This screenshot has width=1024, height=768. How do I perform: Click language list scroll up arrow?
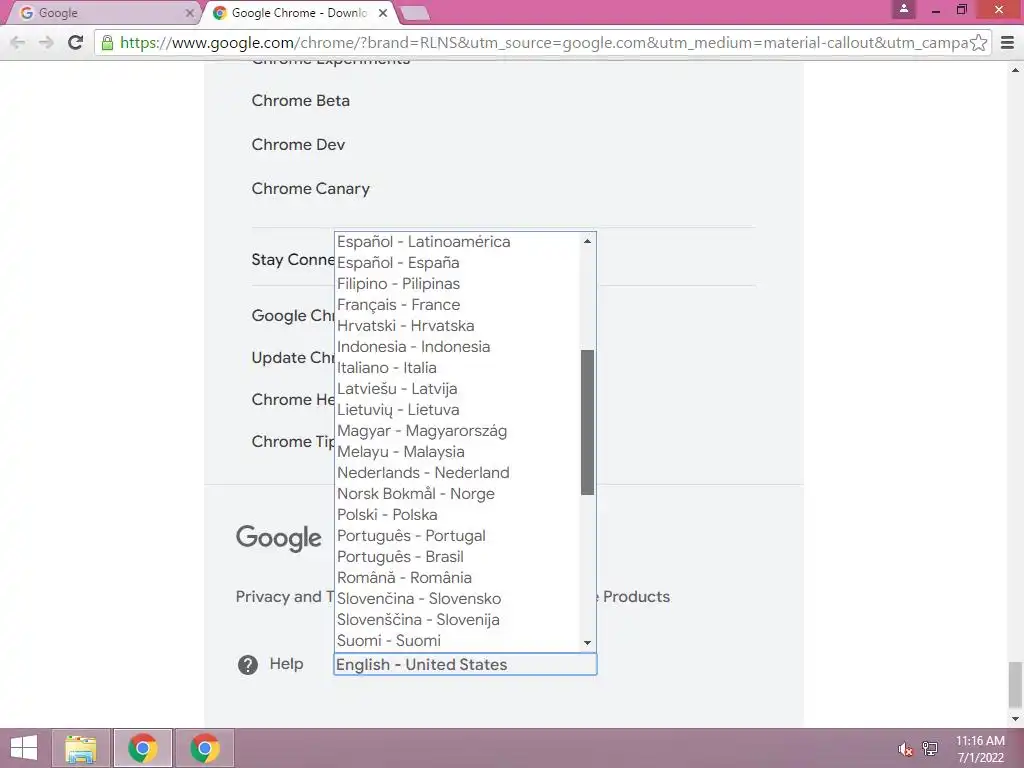pos(587,241)
